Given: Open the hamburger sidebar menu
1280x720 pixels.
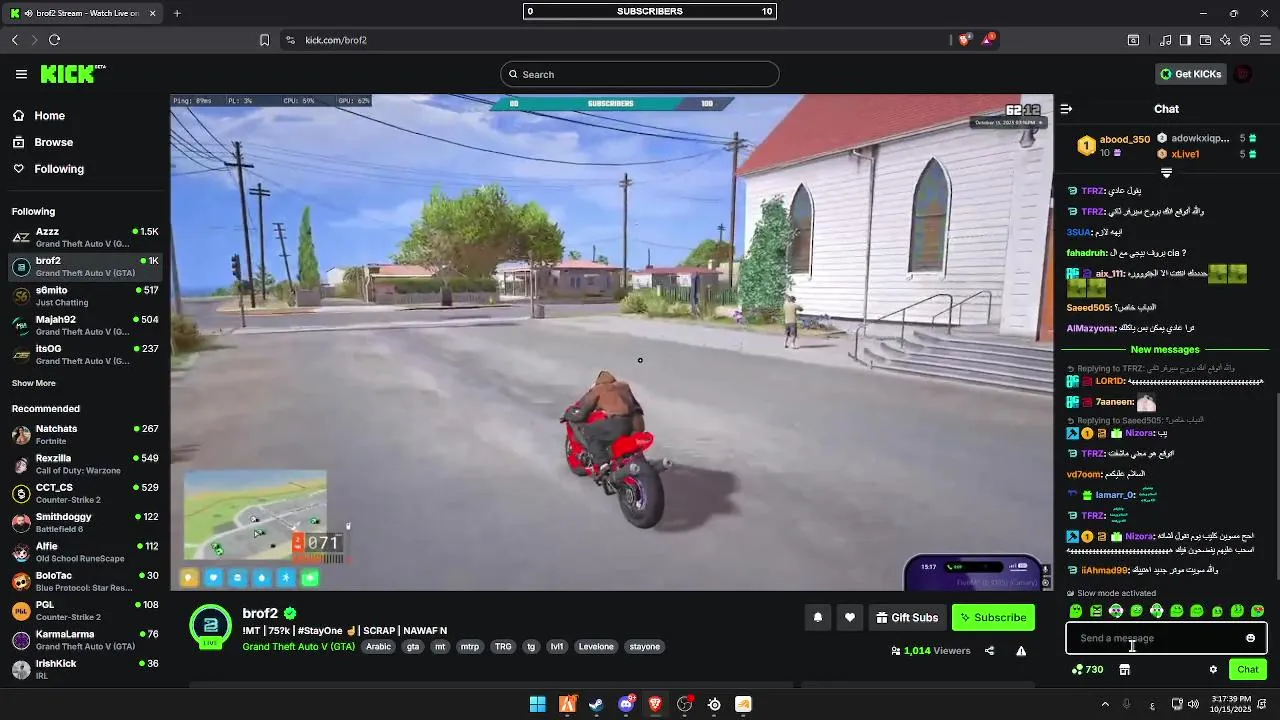Looking at the screenshot, I should (x=21, y=74).
